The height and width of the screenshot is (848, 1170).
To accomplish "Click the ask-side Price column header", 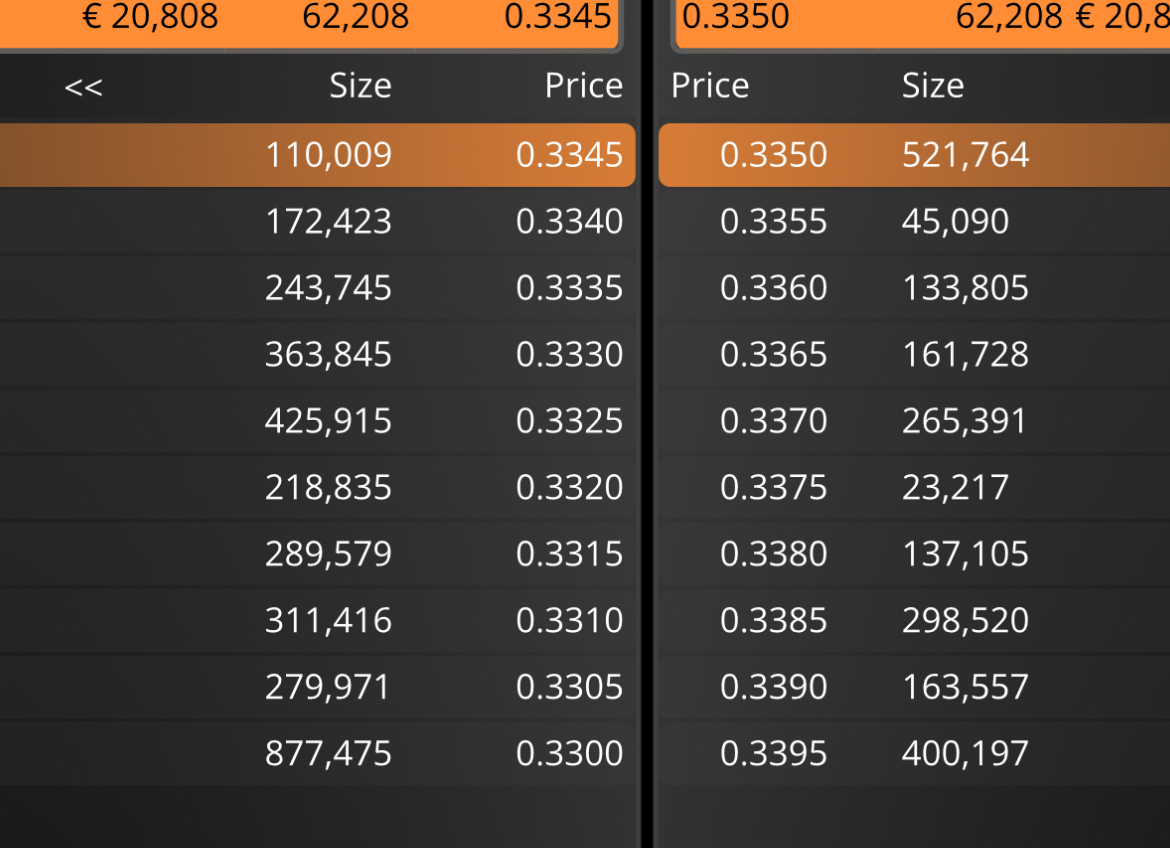I will coord(710,86).
